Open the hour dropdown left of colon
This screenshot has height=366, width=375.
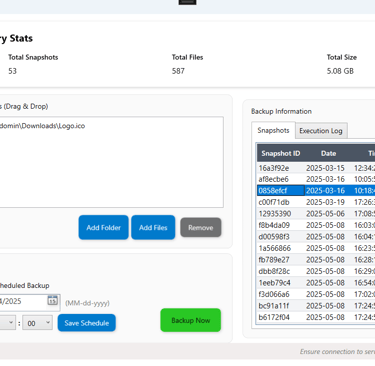(7, 323)
